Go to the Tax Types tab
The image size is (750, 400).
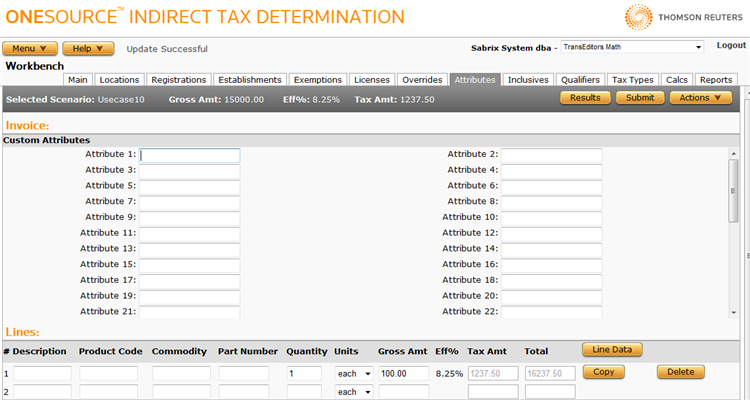click(x=633, y=80)
